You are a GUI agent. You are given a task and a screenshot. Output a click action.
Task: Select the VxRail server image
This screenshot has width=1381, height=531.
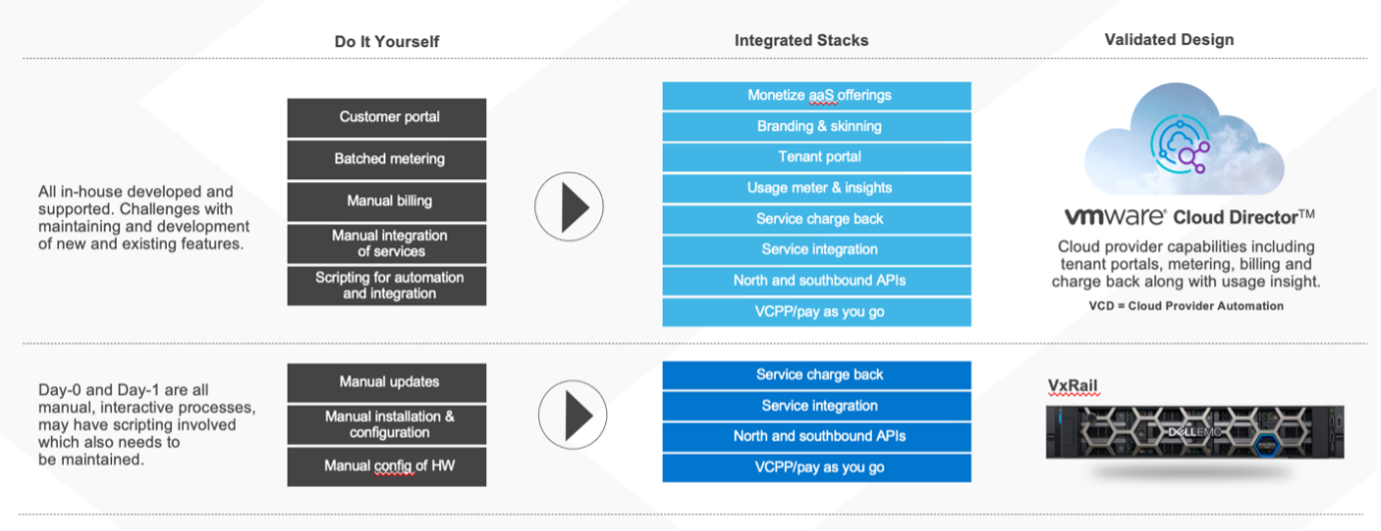pos(1195,431)
